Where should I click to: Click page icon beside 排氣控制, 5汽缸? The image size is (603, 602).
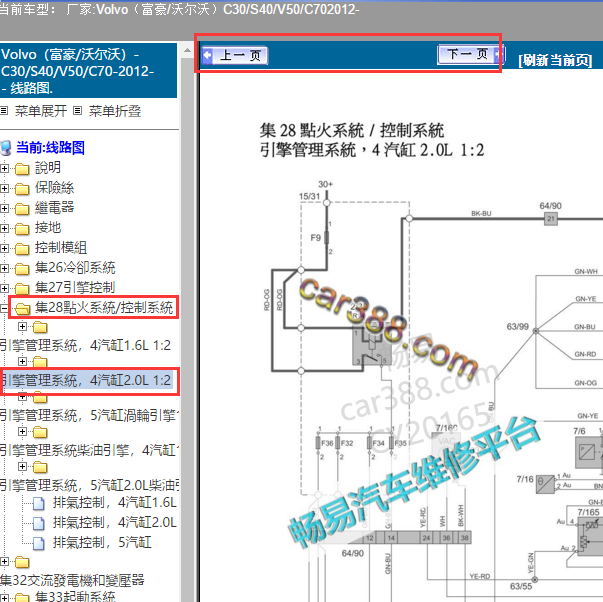38,544
